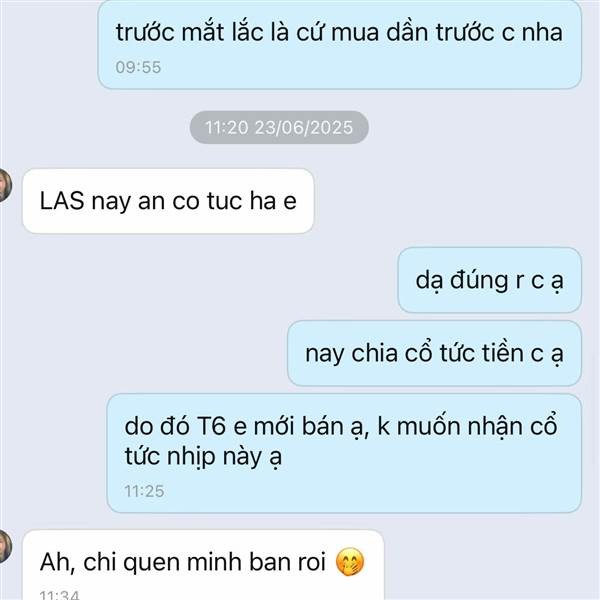Screen dimensions: 600x600
Task: Click the 09:55 timestamp
Action: coord(138,67)
